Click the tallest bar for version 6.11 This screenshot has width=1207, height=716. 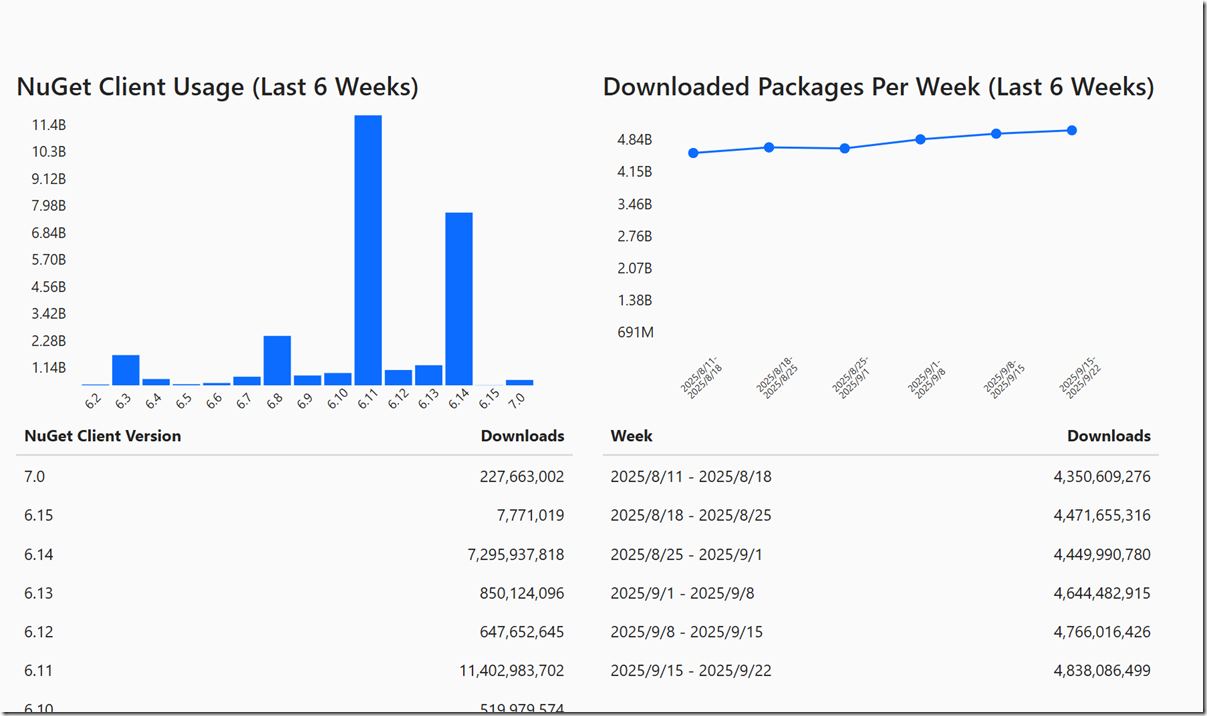(x=368, y=250)
